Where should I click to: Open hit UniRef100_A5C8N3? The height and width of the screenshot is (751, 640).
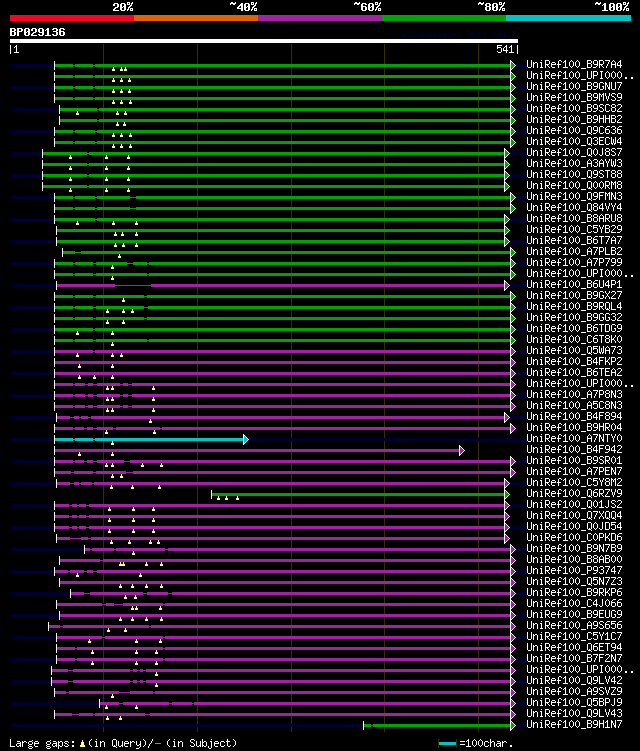pos(574,406)
